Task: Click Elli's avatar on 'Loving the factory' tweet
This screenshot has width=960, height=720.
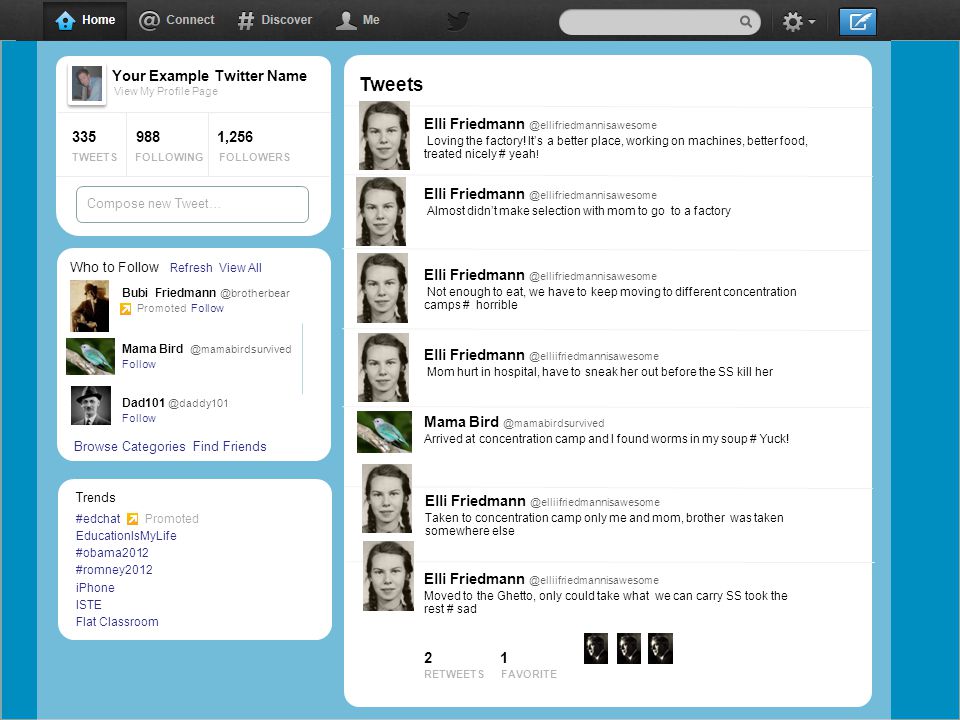Action: tap(384, 135)
